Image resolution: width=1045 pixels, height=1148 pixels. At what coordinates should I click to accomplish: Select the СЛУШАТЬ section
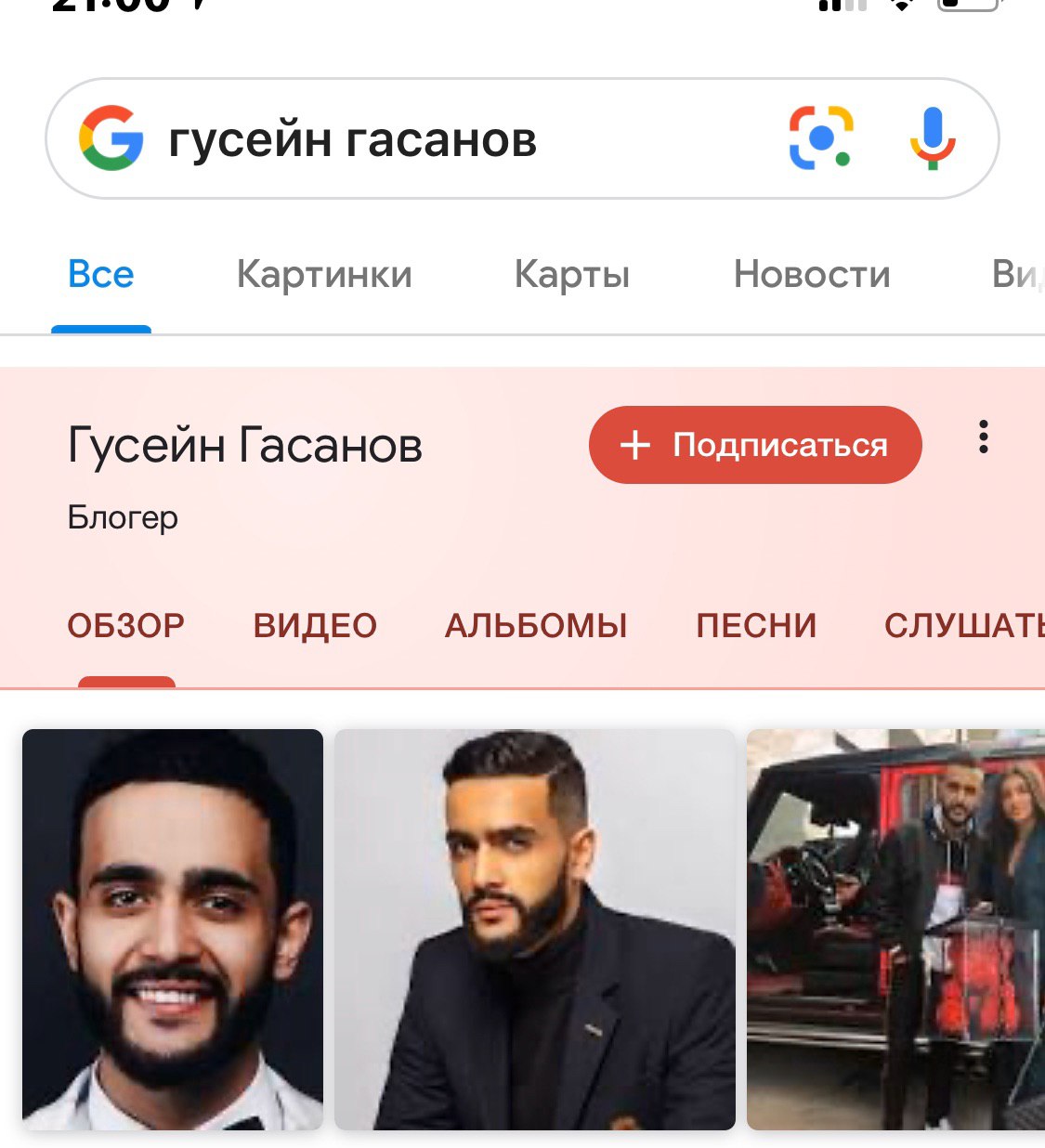coord(964,625)
